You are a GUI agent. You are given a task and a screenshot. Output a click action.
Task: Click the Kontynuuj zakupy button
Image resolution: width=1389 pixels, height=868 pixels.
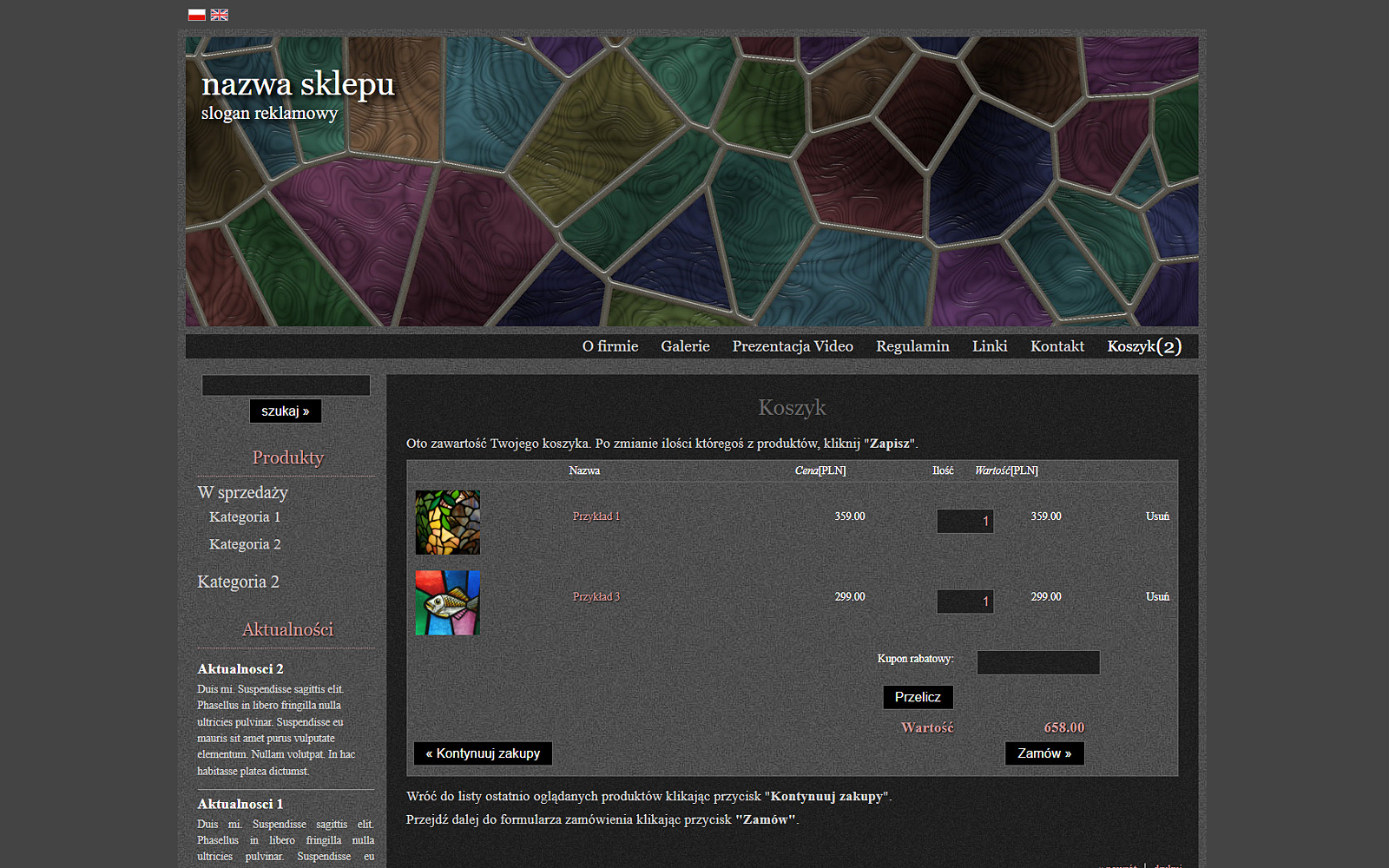483,753
